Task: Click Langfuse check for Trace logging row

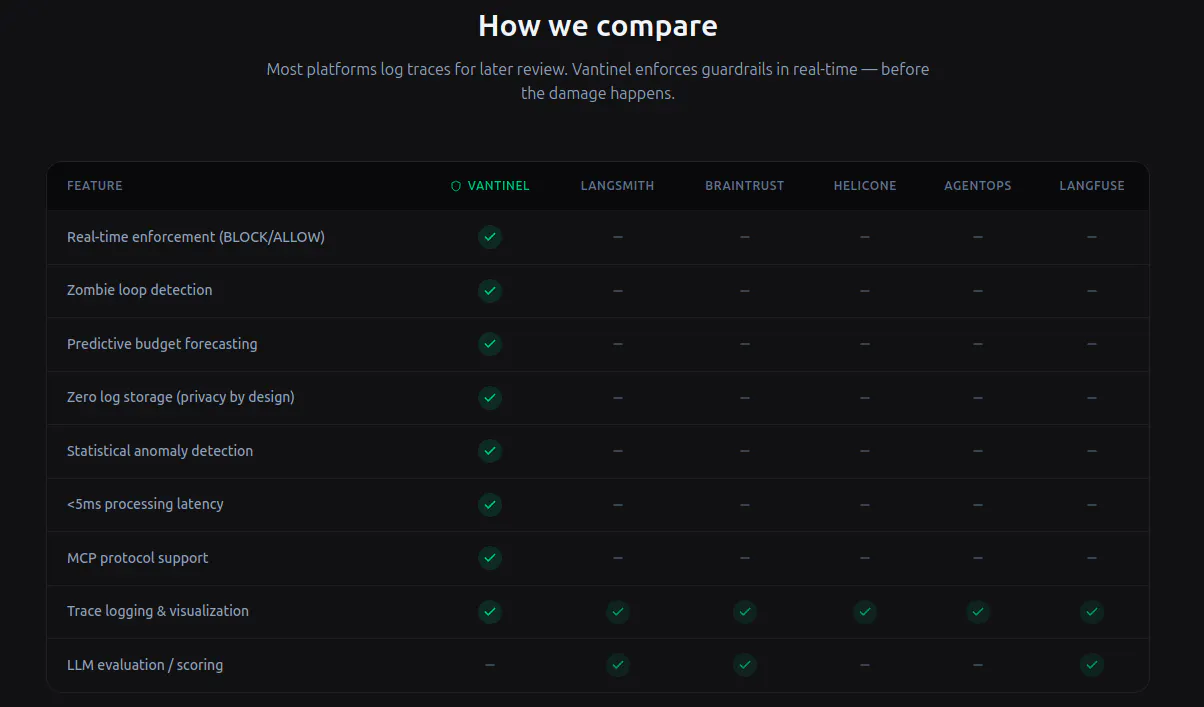Action: [1092, 611]
